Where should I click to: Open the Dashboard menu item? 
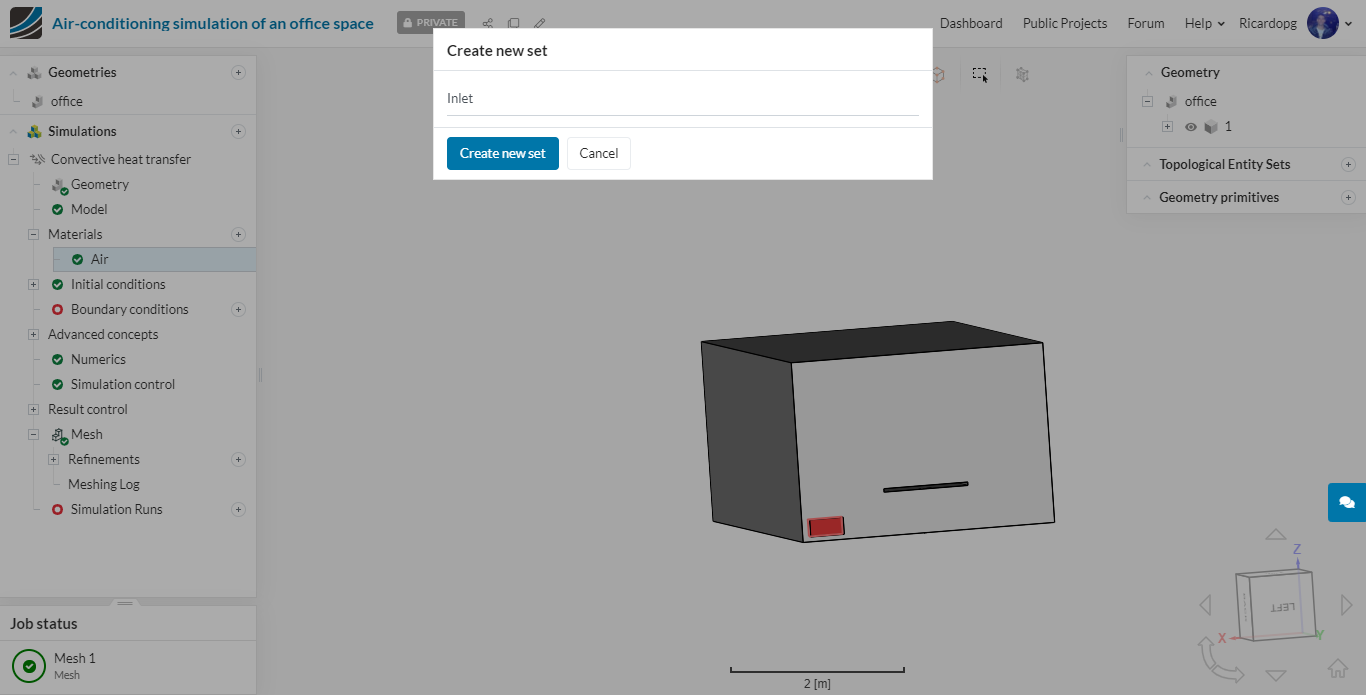coord(971,23)
